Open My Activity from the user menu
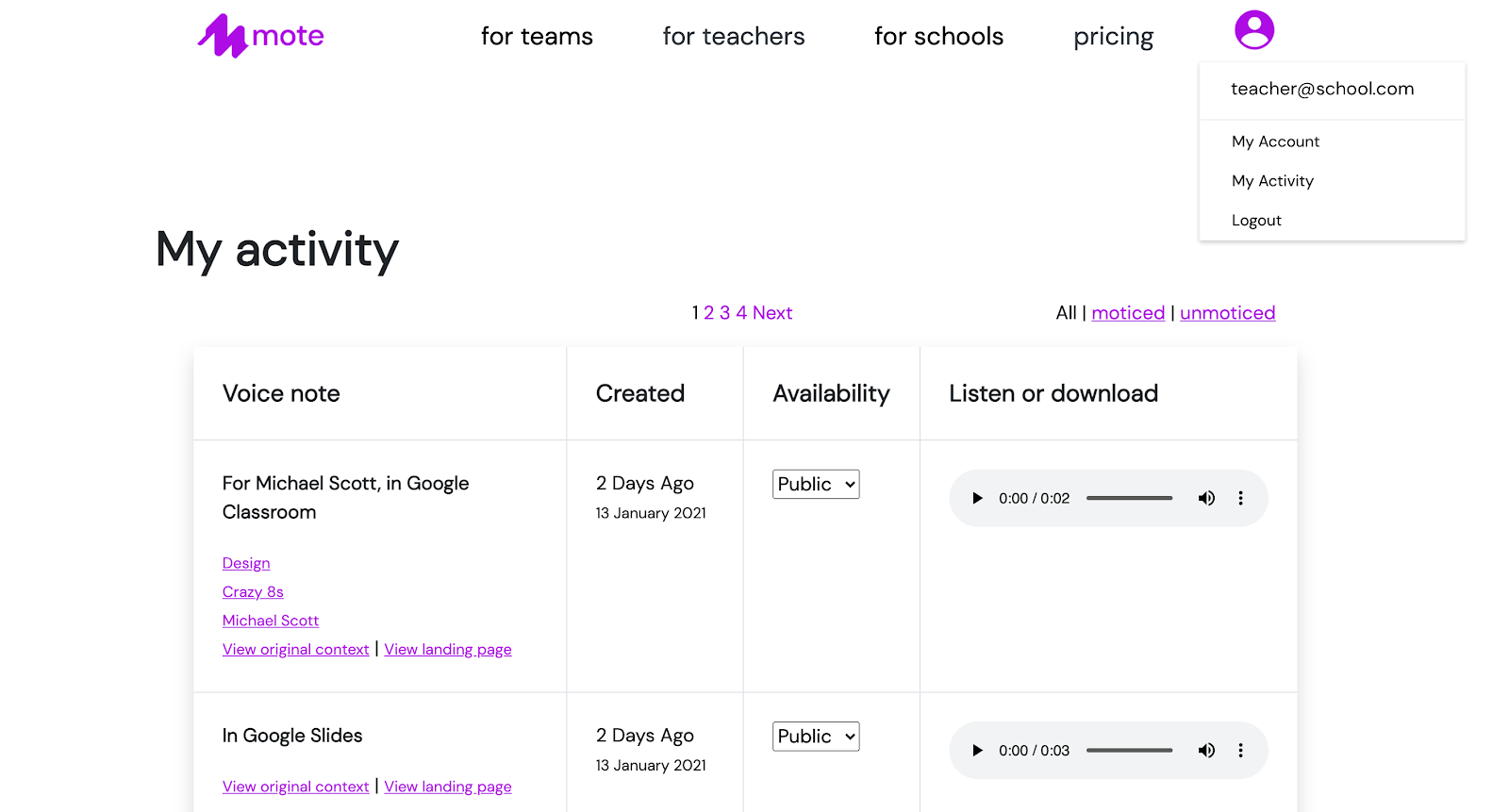The image size is (1509, 812). click(x=1272, y=181)
